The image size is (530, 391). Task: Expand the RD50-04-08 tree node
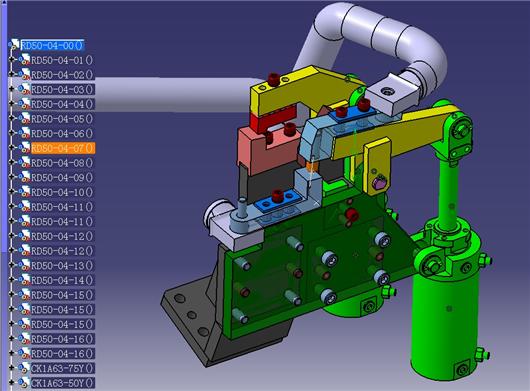click(x=12, y=162)
